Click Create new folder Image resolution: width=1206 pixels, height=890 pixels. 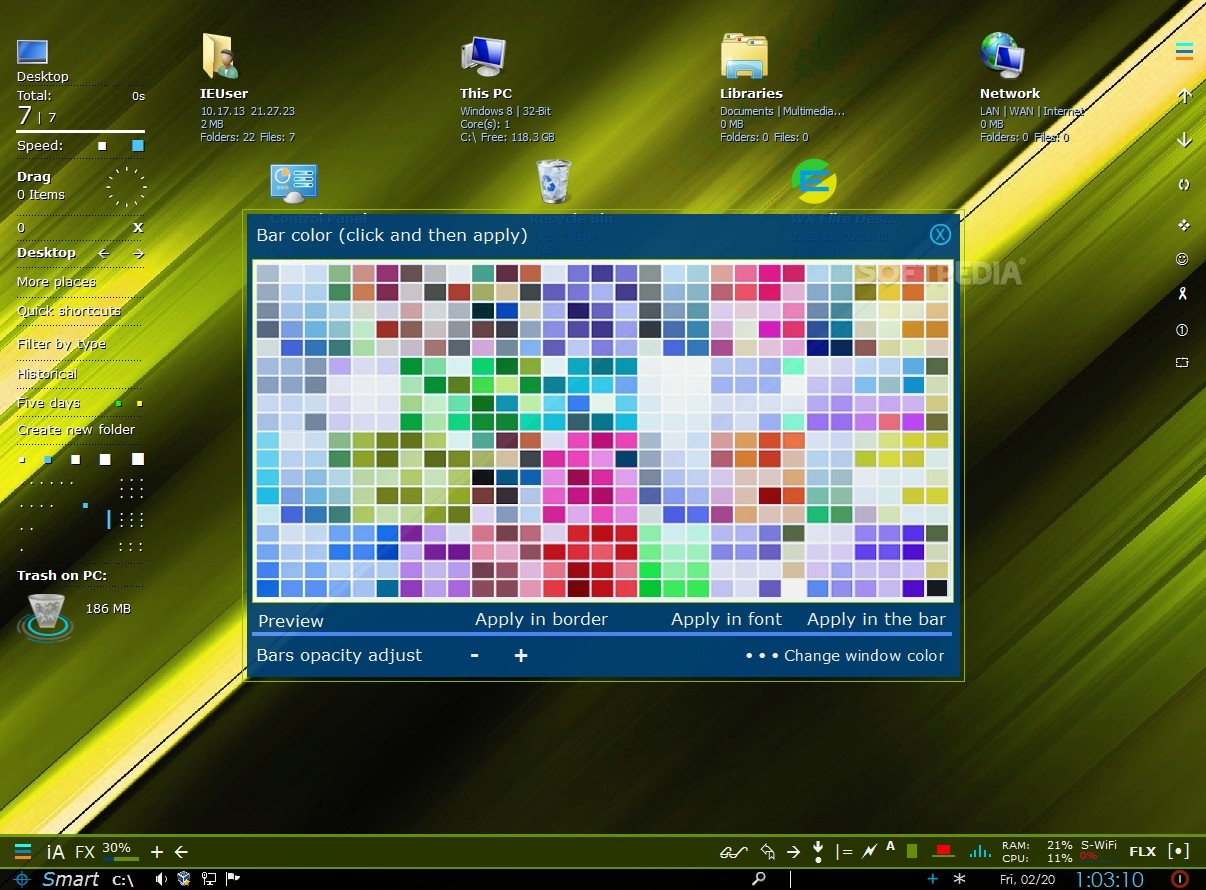76,430
